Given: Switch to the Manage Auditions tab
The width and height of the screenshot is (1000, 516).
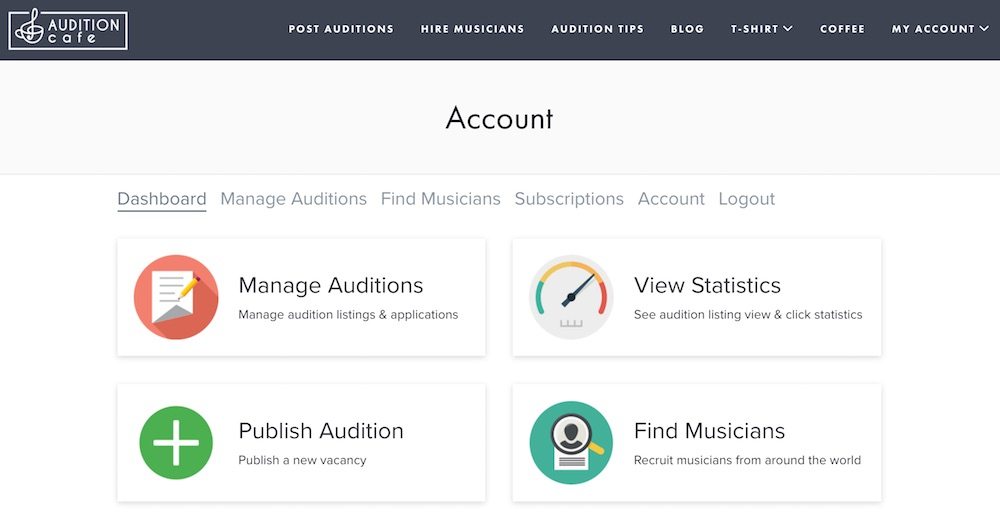Looking at the screenshot, I should click(x=293, y=199).
